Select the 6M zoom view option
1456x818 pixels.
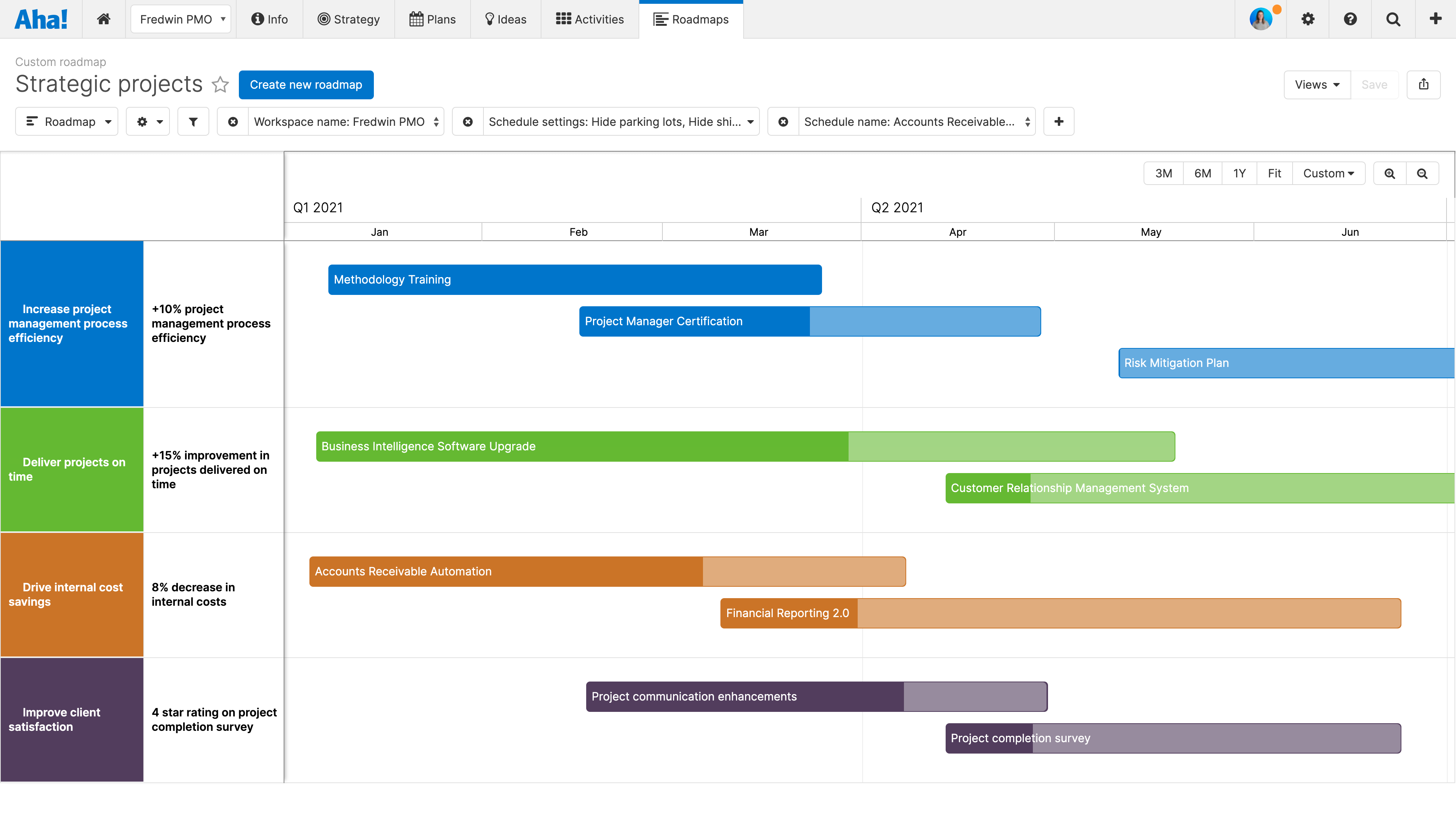coord(1201,173)
